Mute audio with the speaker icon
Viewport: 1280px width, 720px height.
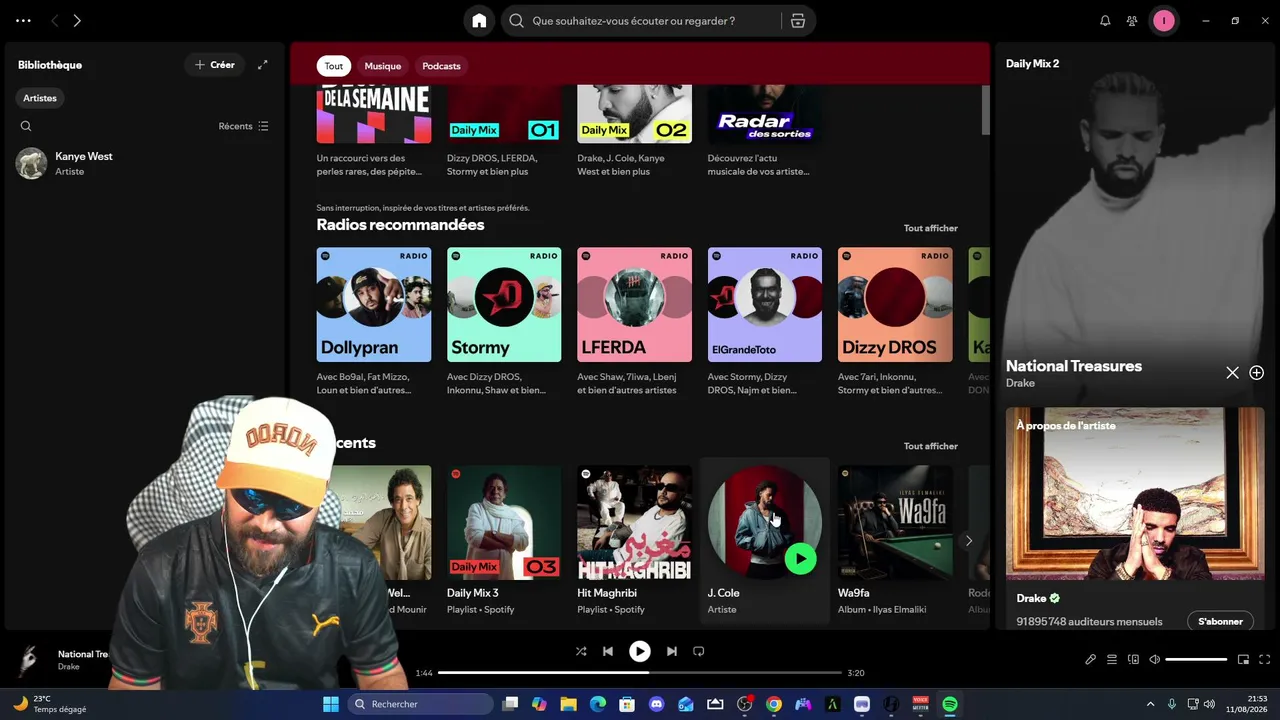coord(1155,659)
